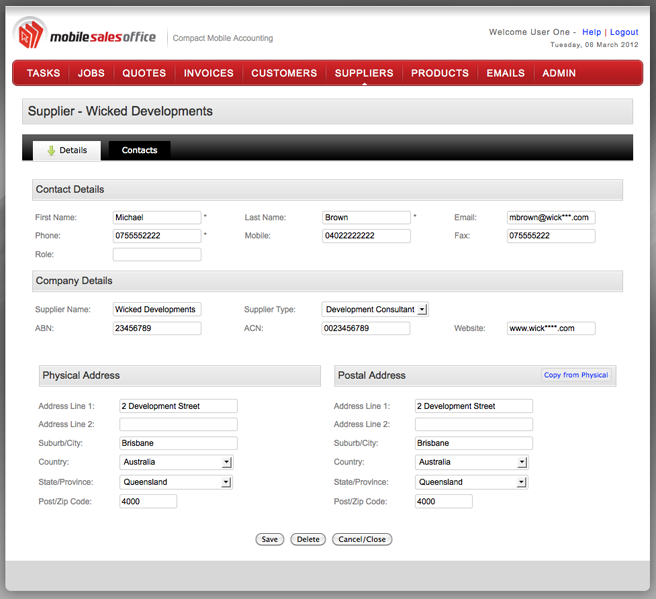Click postal Suburb/City field
656x599 pixels.
pos(474,443)
